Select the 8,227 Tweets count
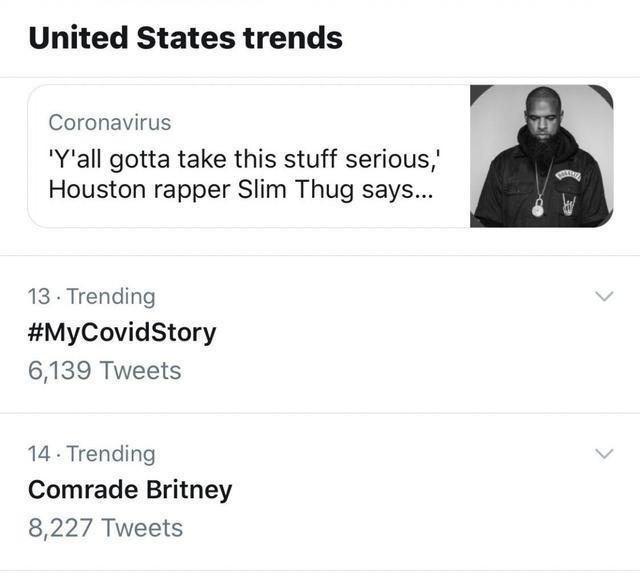This screenshot has height=573, width=640. coord(105,527)
